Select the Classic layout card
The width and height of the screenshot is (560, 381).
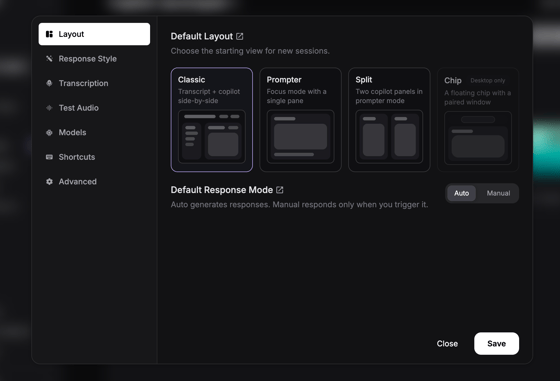(212, 120)
